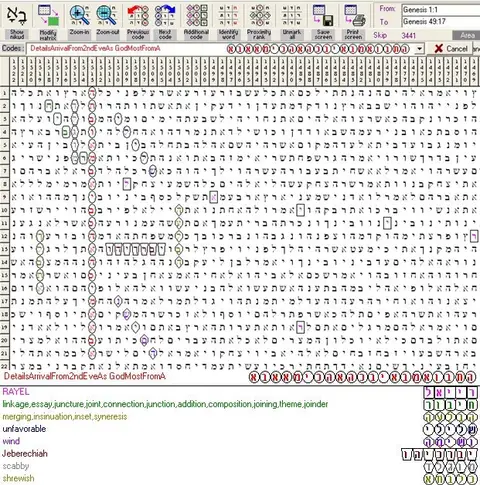Select matrix row number 7
480x485 pixels.
click(x=4, y=171)
